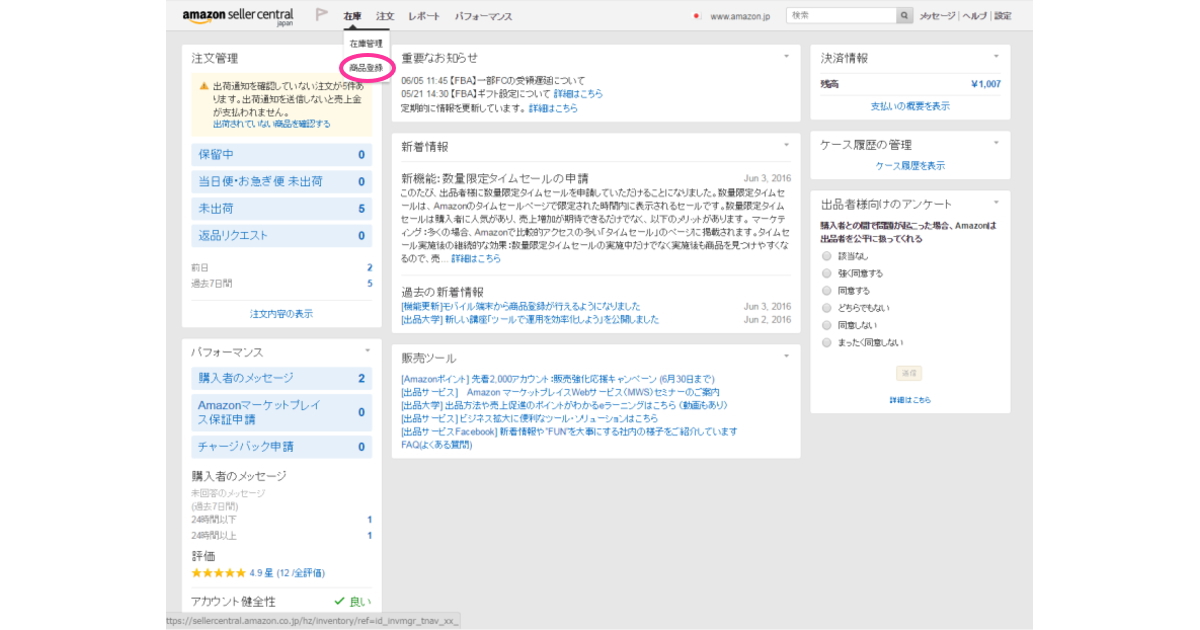This screenshot has width=1200, height=630.
Task: Open the [出品サービスFacebook] link
Action: point(569,432)
